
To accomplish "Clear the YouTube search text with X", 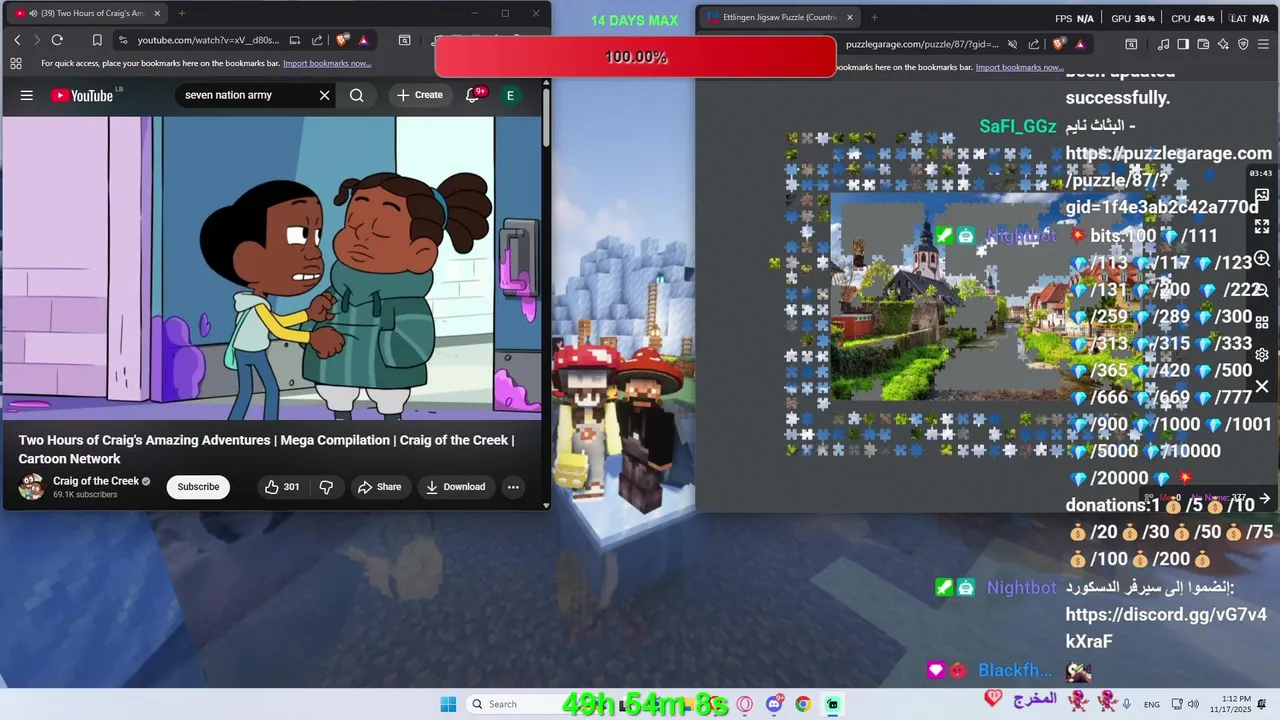I will [x=324, y=95].
